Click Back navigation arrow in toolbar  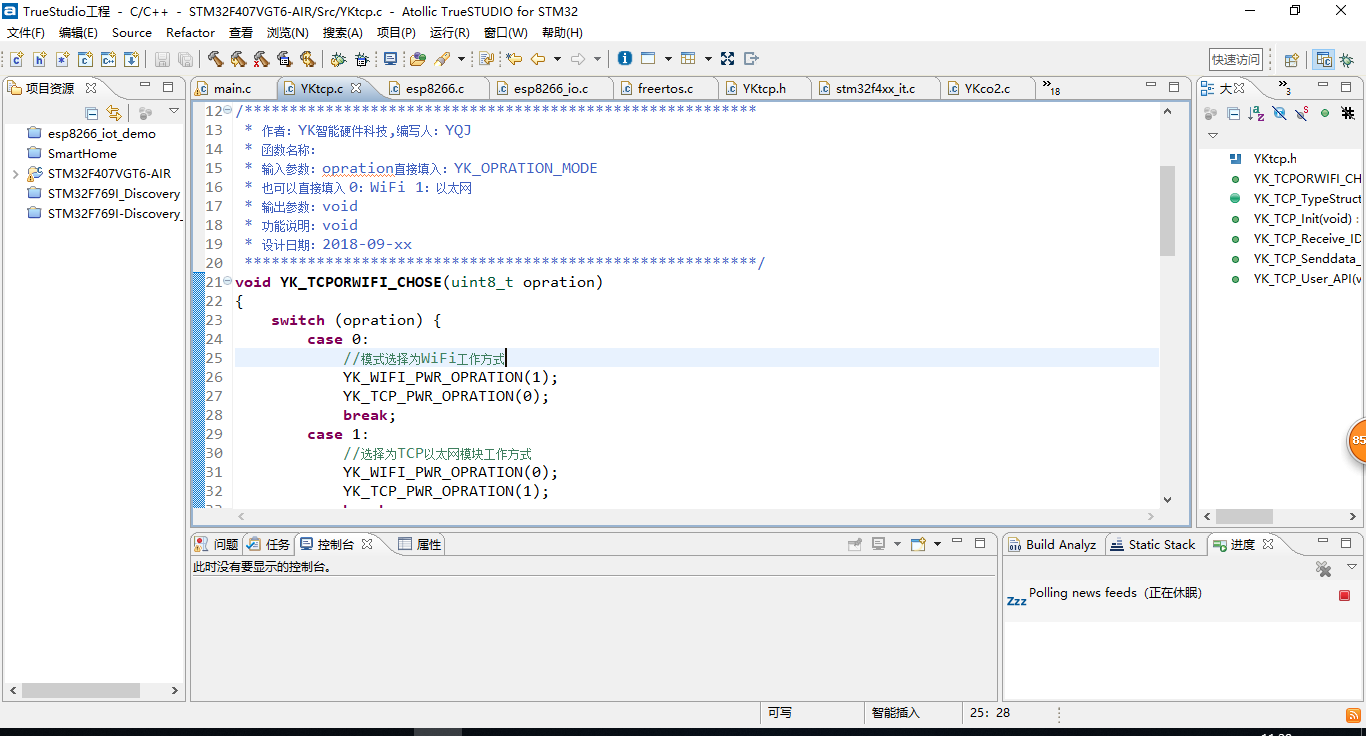click(x=538, y=59)
